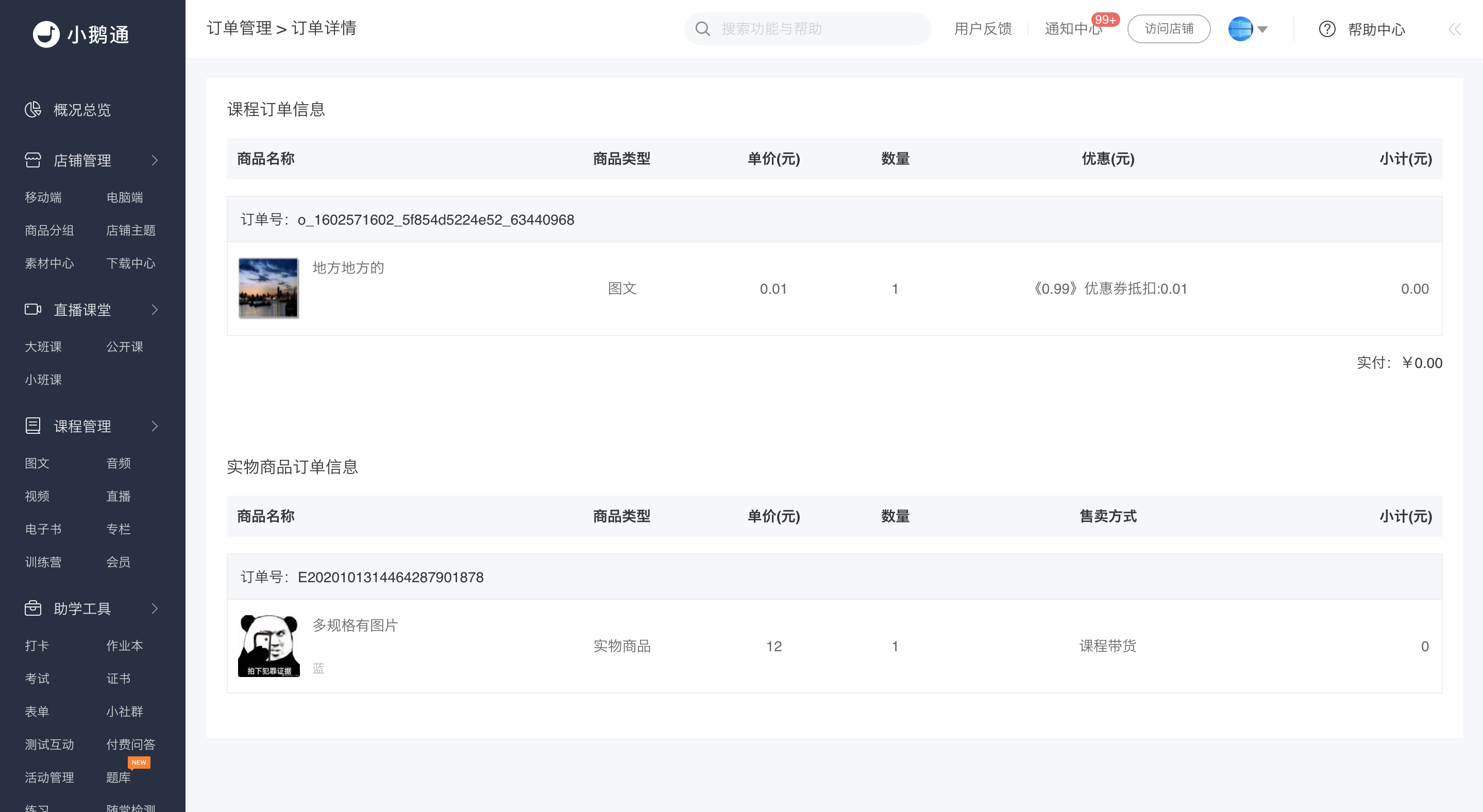Open 题库 sidebar item

tap(119, 777)
